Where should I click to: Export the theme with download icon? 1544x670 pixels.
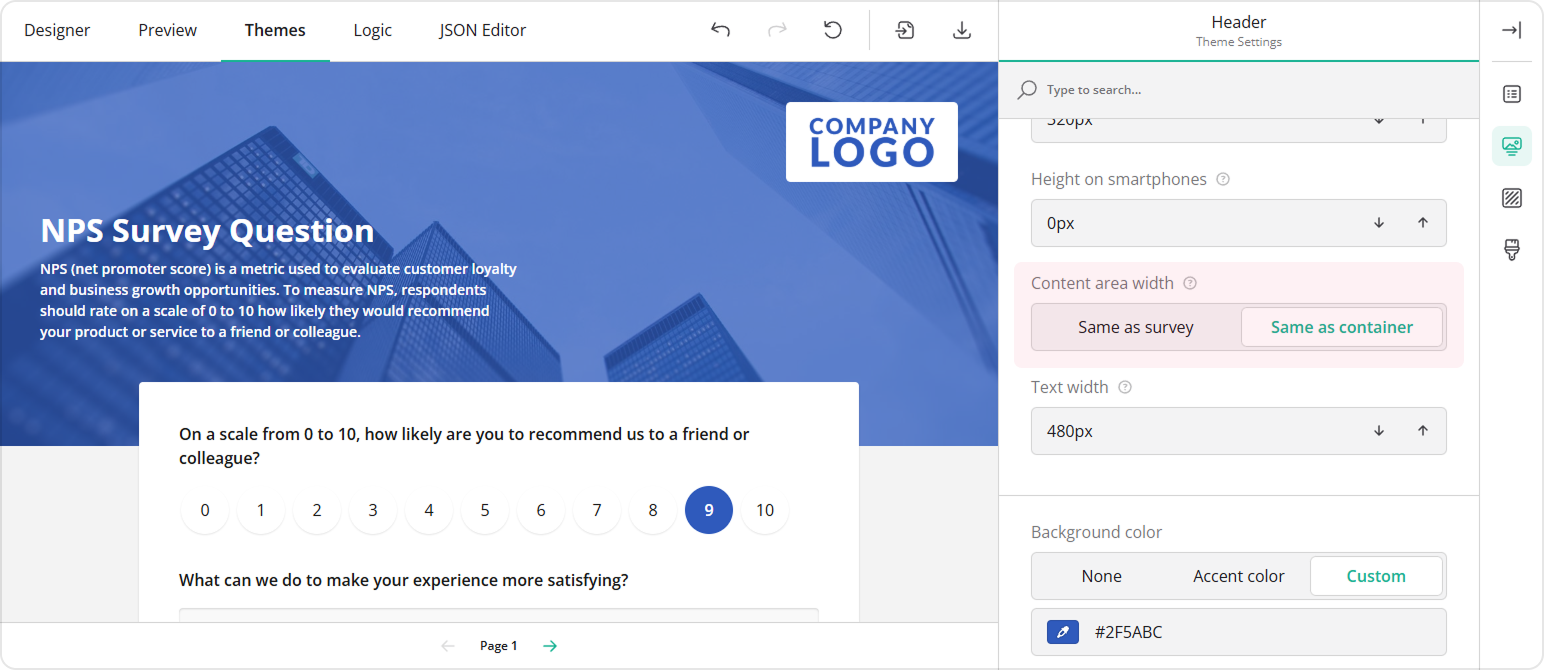[x=962, y=30]
